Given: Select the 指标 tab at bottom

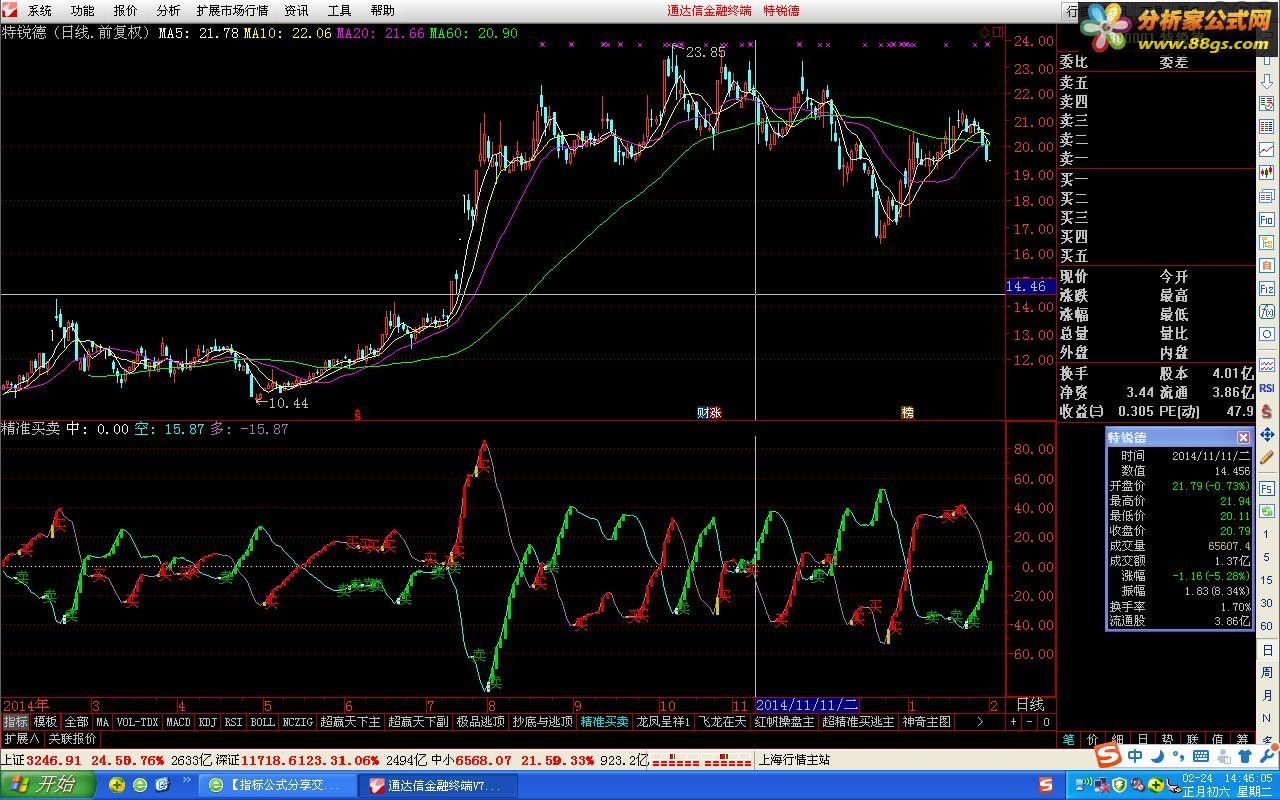Looking at the screenshot, I should tap(15, 721).
